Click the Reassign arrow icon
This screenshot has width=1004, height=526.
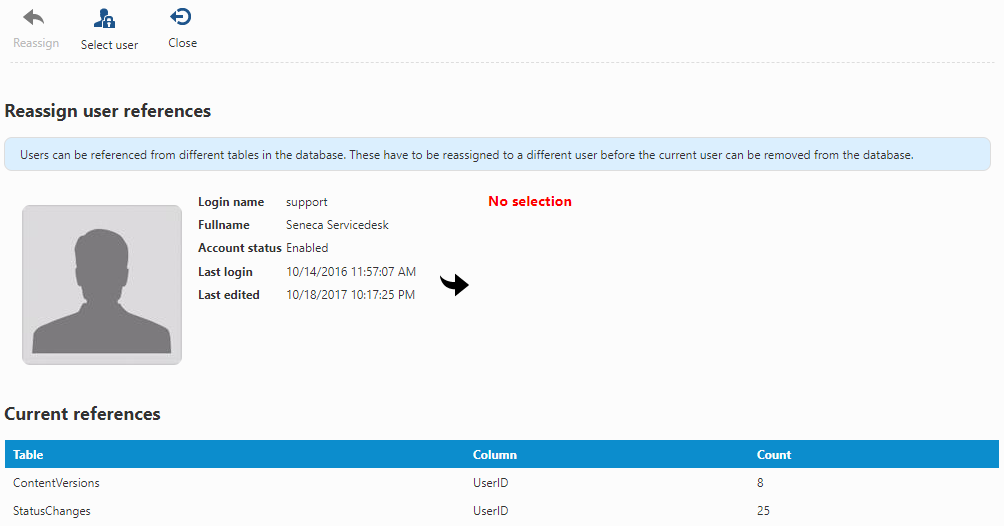(x=34, y=17)
